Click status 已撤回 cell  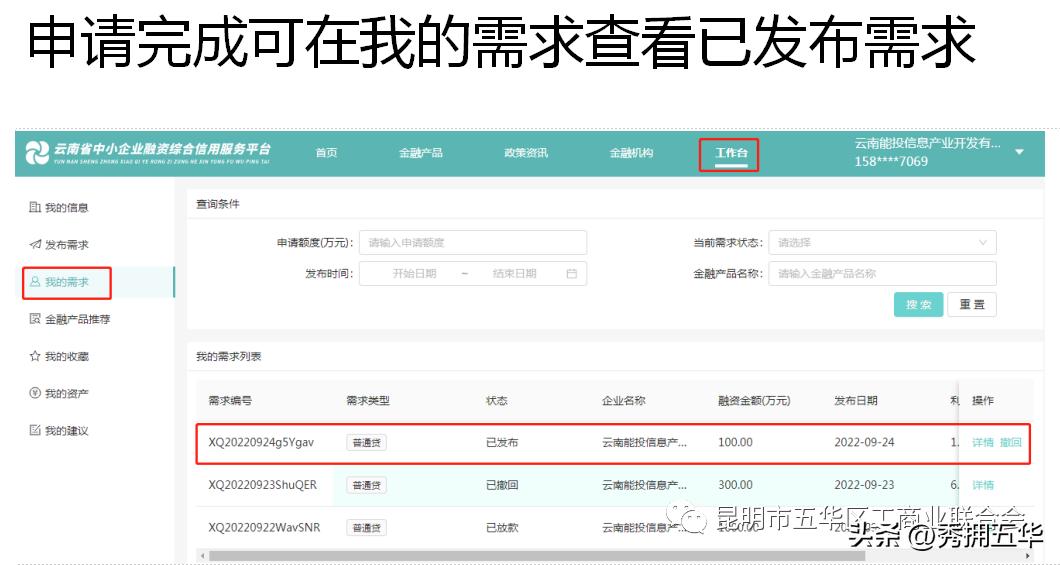click(502, 485)
